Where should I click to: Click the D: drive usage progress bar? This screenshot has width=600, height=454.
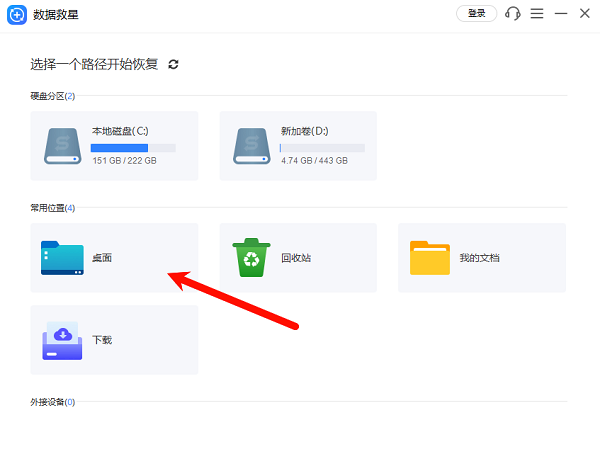[322, 148]
